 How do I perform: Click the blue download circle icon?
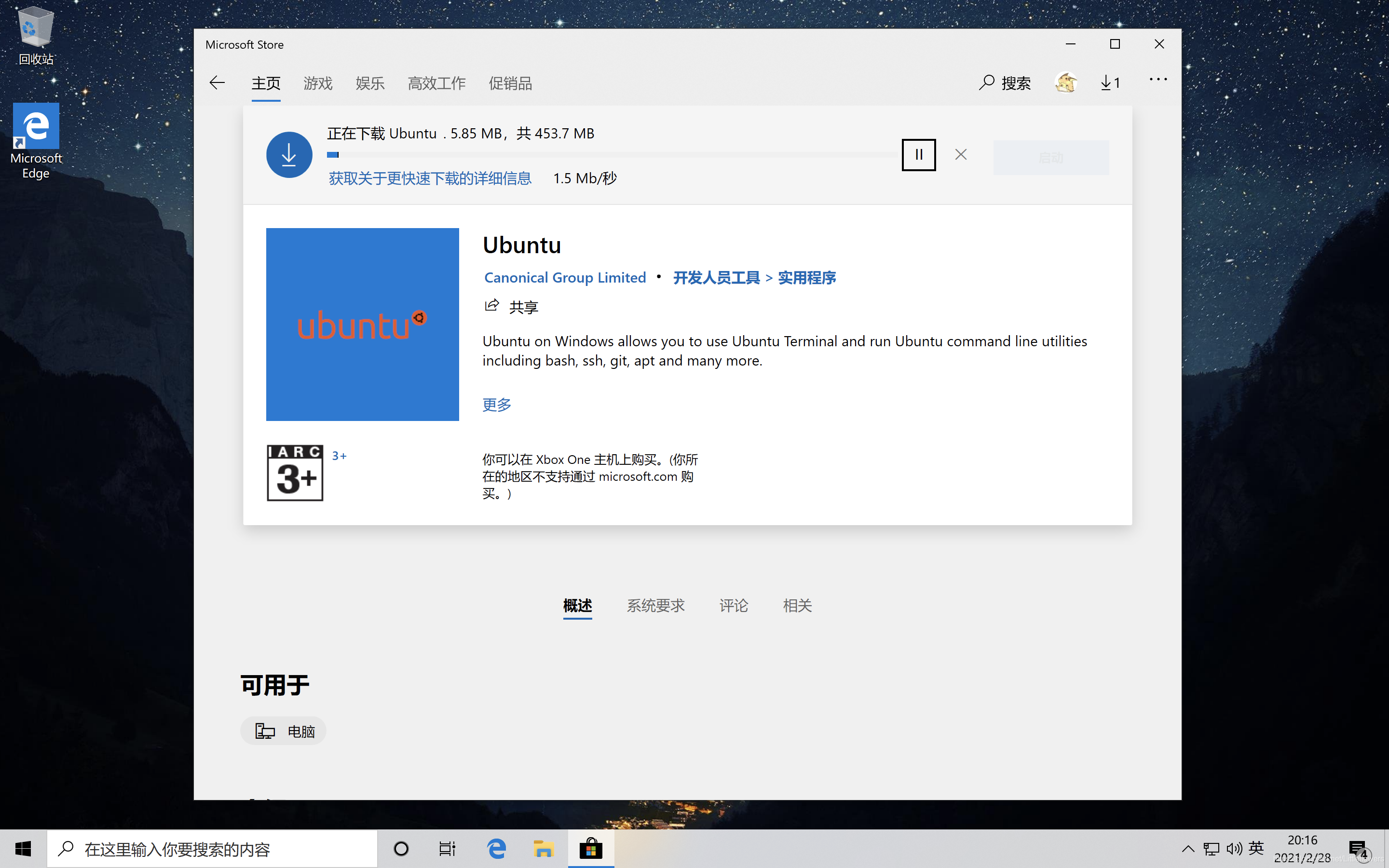[289, 154]
